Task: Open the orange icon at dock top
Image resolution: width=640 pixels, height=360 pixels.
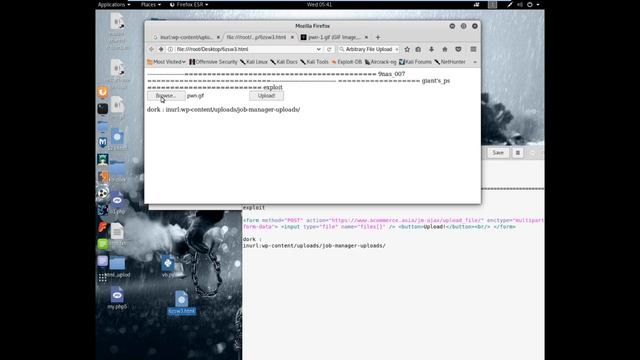Action: point(103,92)
